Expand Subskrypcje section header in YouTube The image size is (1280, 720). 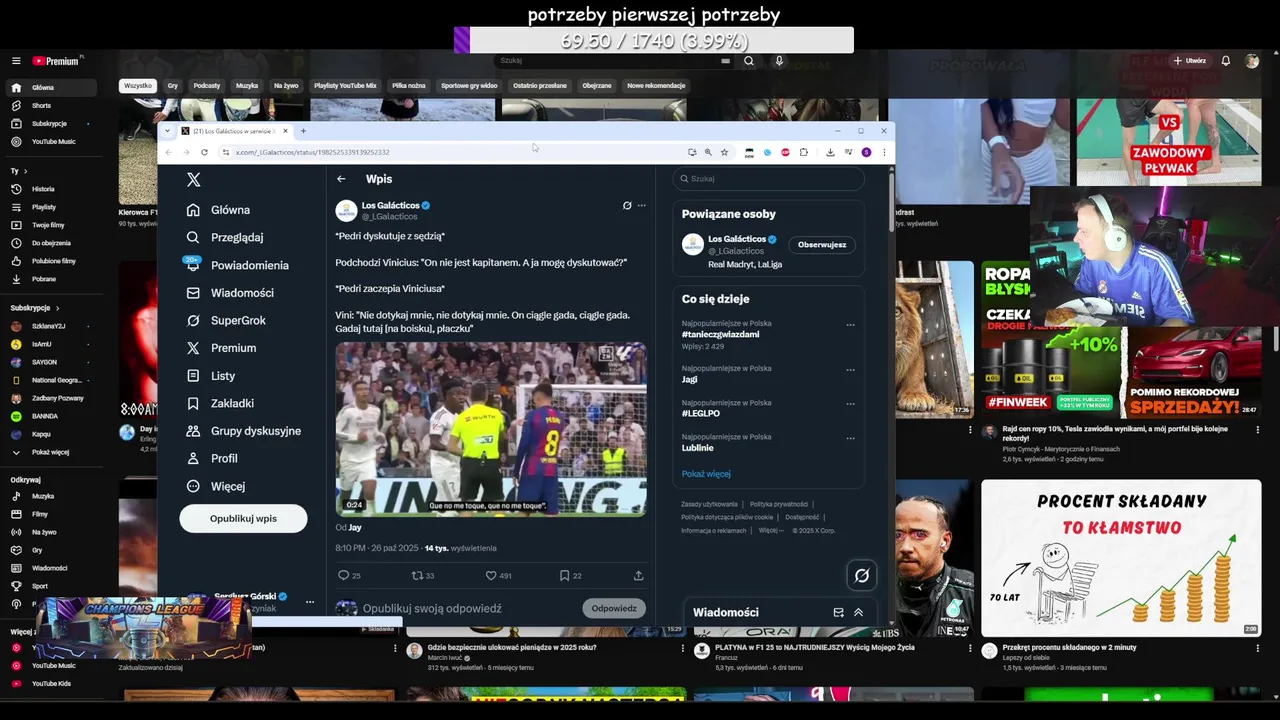tap(36, 308)
